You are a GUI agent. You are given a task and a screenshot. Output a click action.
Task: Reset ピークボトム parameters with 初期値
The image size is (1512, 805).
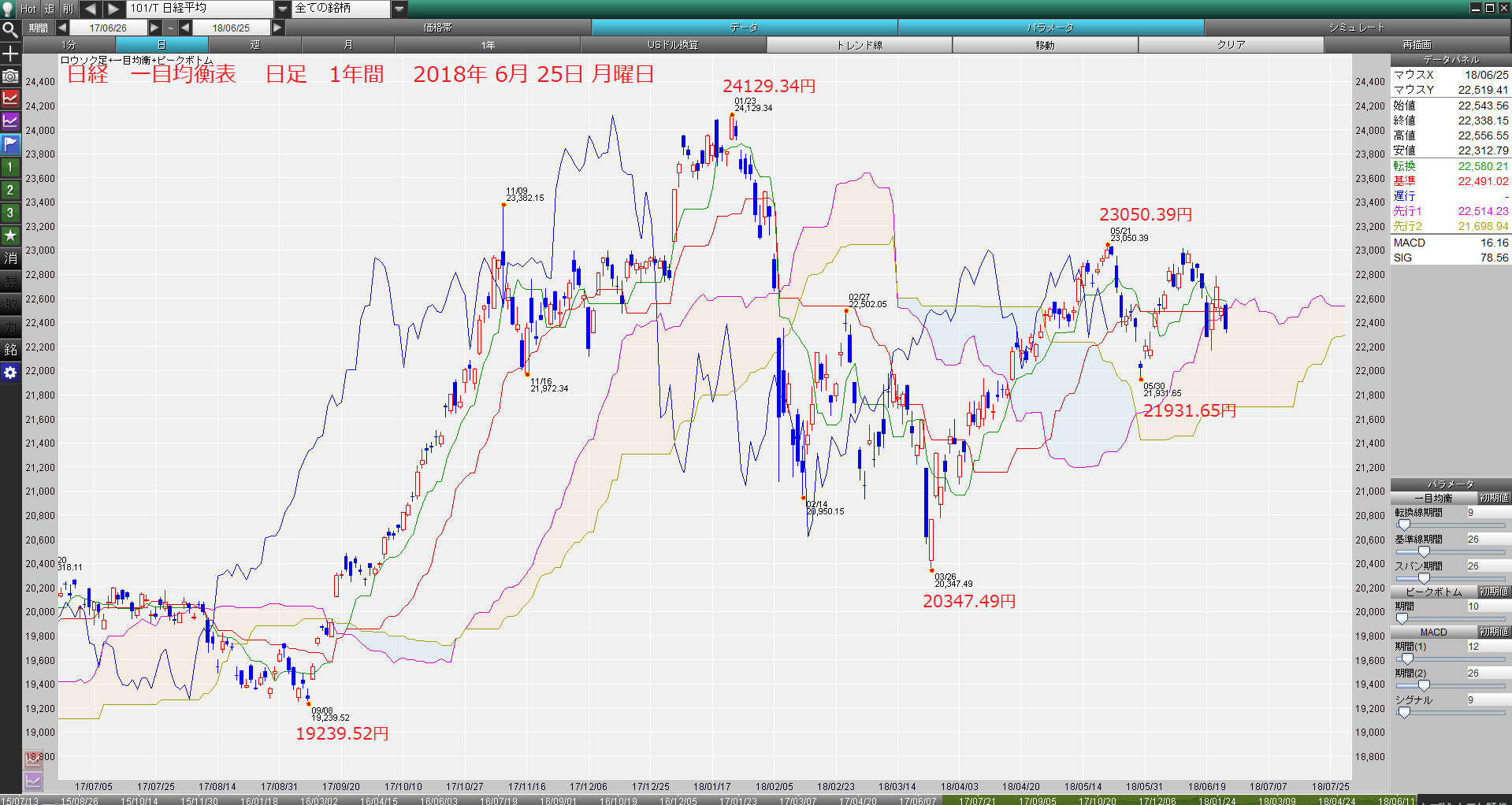1493,592
